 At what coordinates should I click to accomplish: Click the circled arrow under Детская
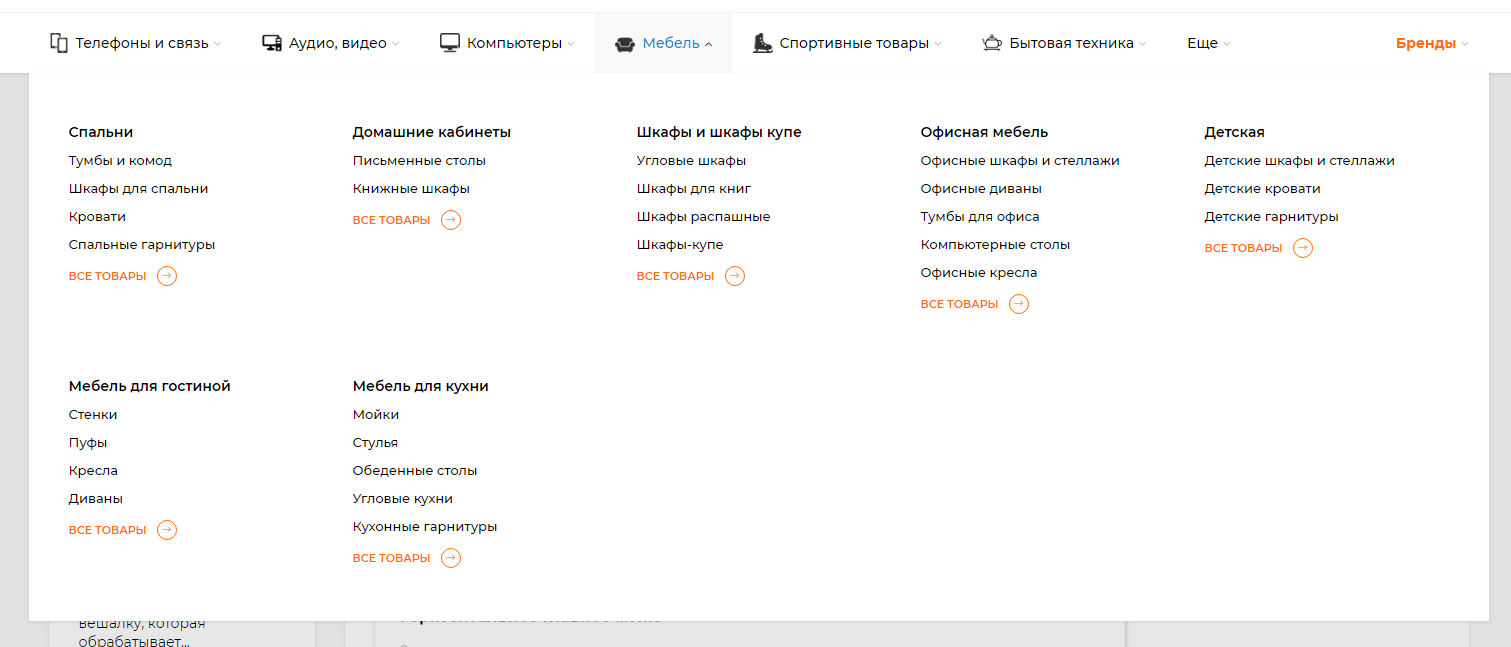click(1303, 248)
